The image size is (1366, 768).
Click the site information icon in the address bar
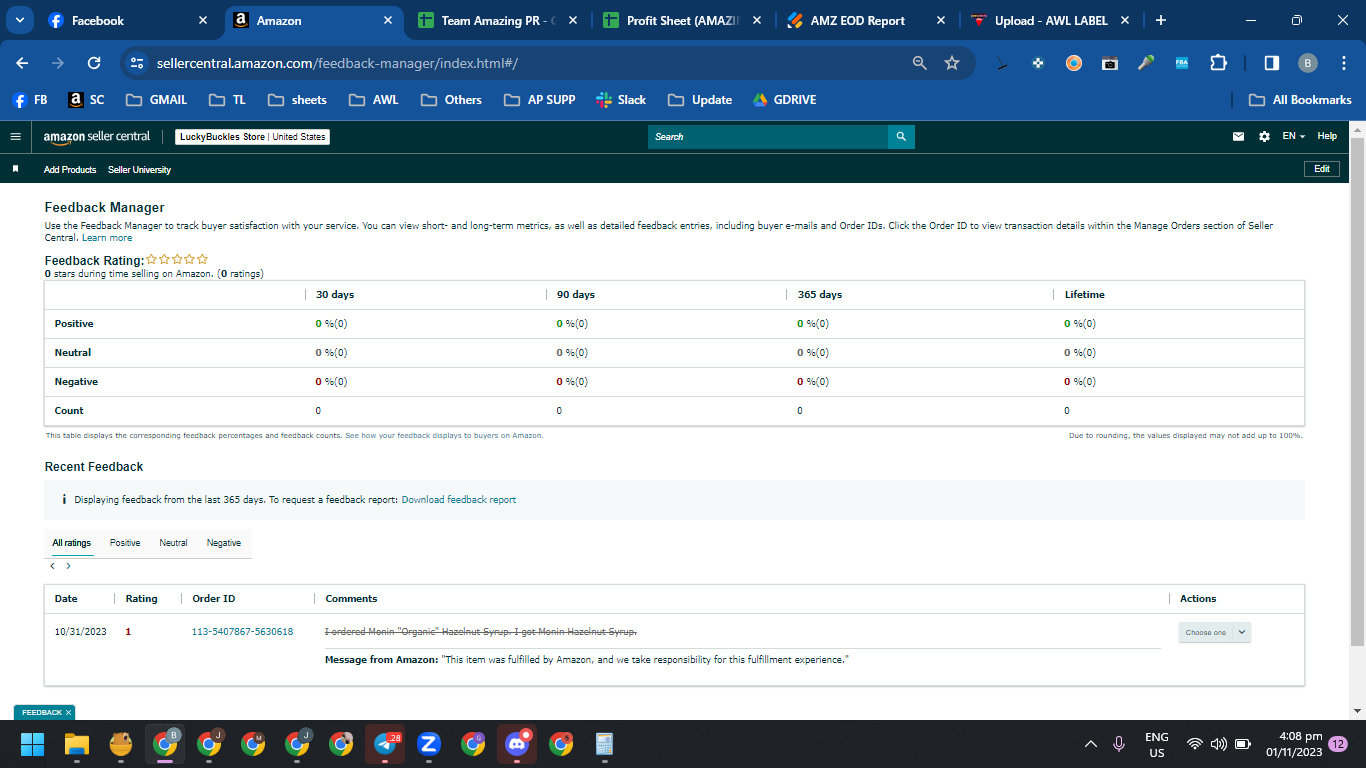[x=138, y=63]
